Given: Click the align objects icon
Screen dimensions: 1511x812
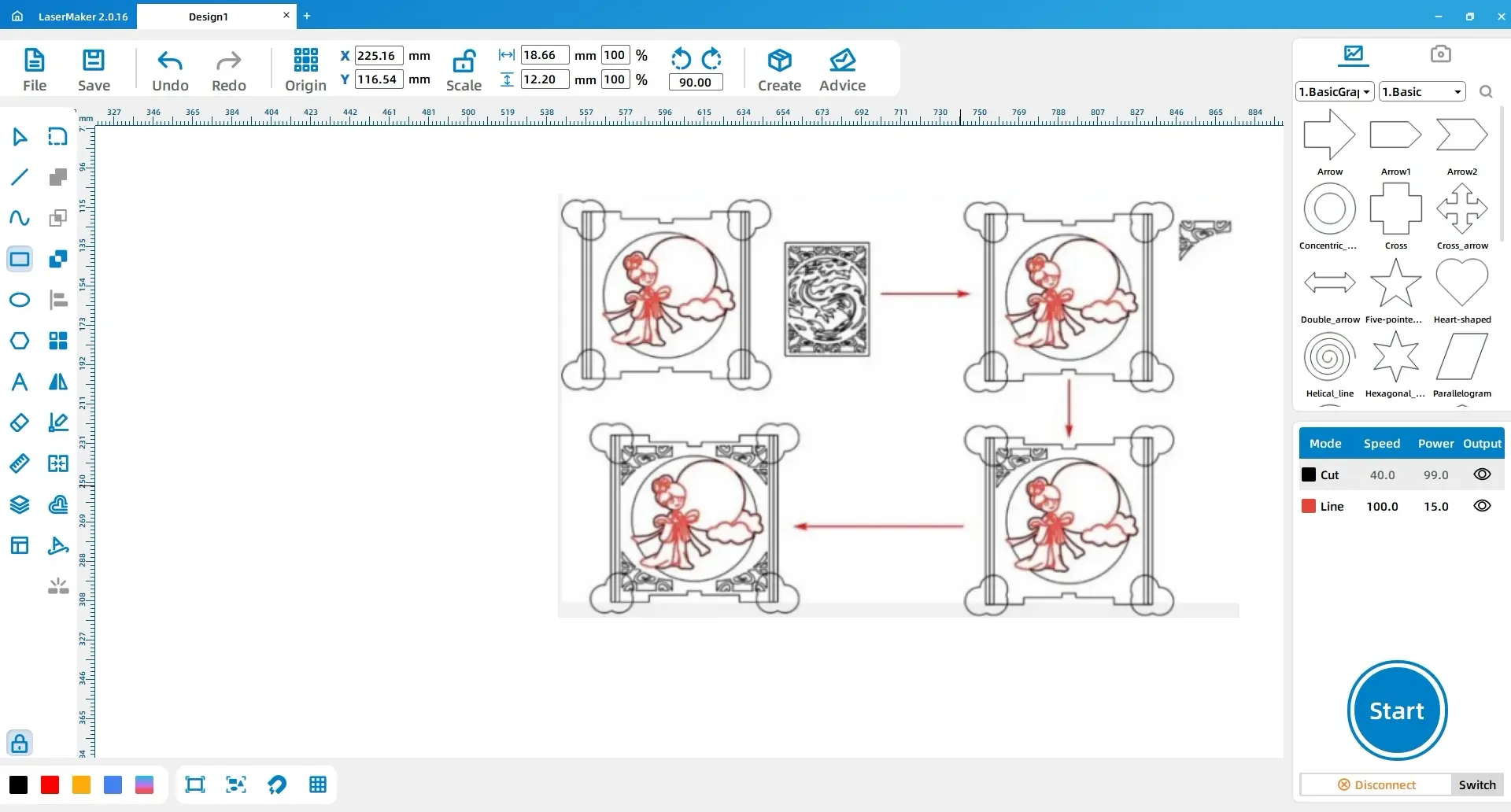Looking at the screenshot, I should tap(58, 300).
